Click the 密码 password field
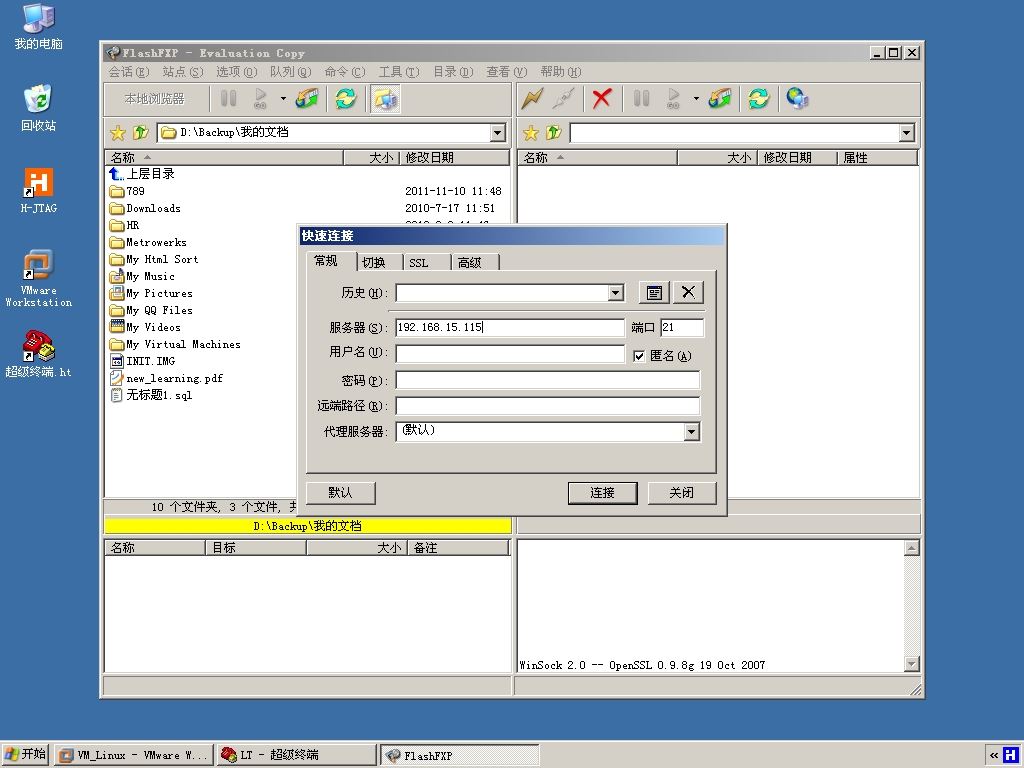 548,380
